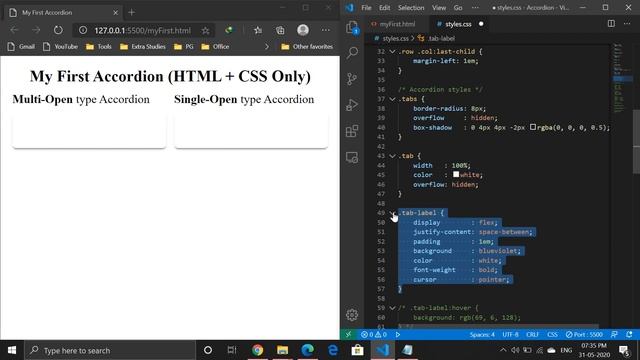
Task: Collapse the comment block on line 59
Action: point(392,308)
